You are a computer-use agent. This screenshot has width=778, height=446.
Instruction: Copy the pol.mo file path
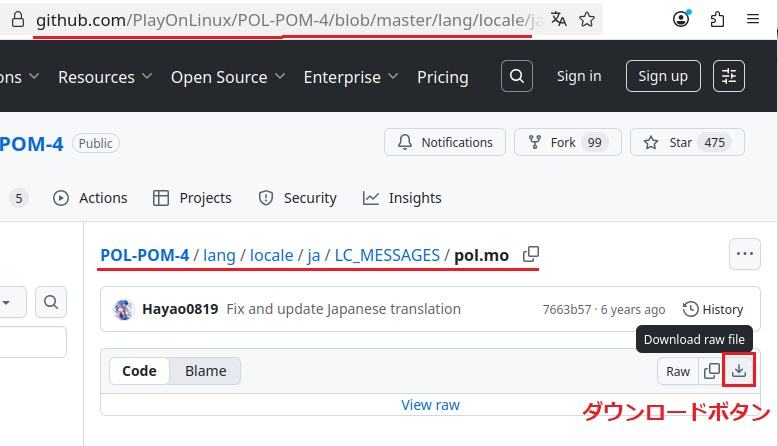pyautogui.click(x=531, y=254)
